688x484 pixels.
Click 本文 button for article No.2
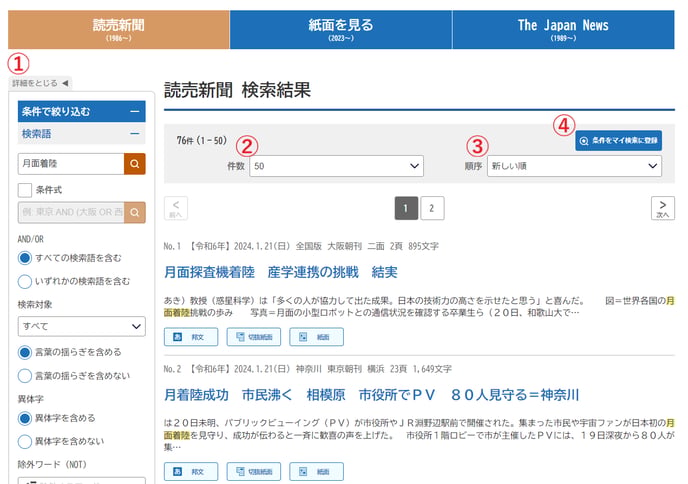[191, 472]
